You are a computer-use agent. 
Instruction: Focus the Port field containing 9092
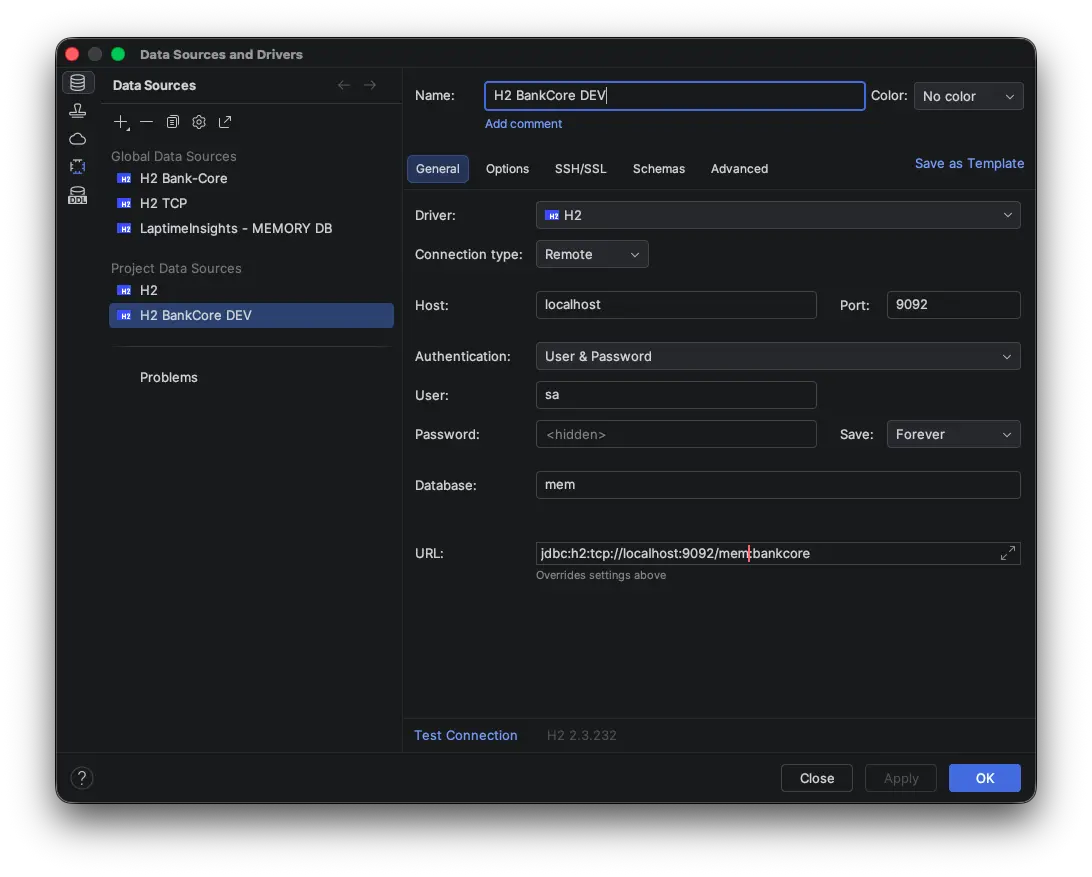(x=953, y=304)
